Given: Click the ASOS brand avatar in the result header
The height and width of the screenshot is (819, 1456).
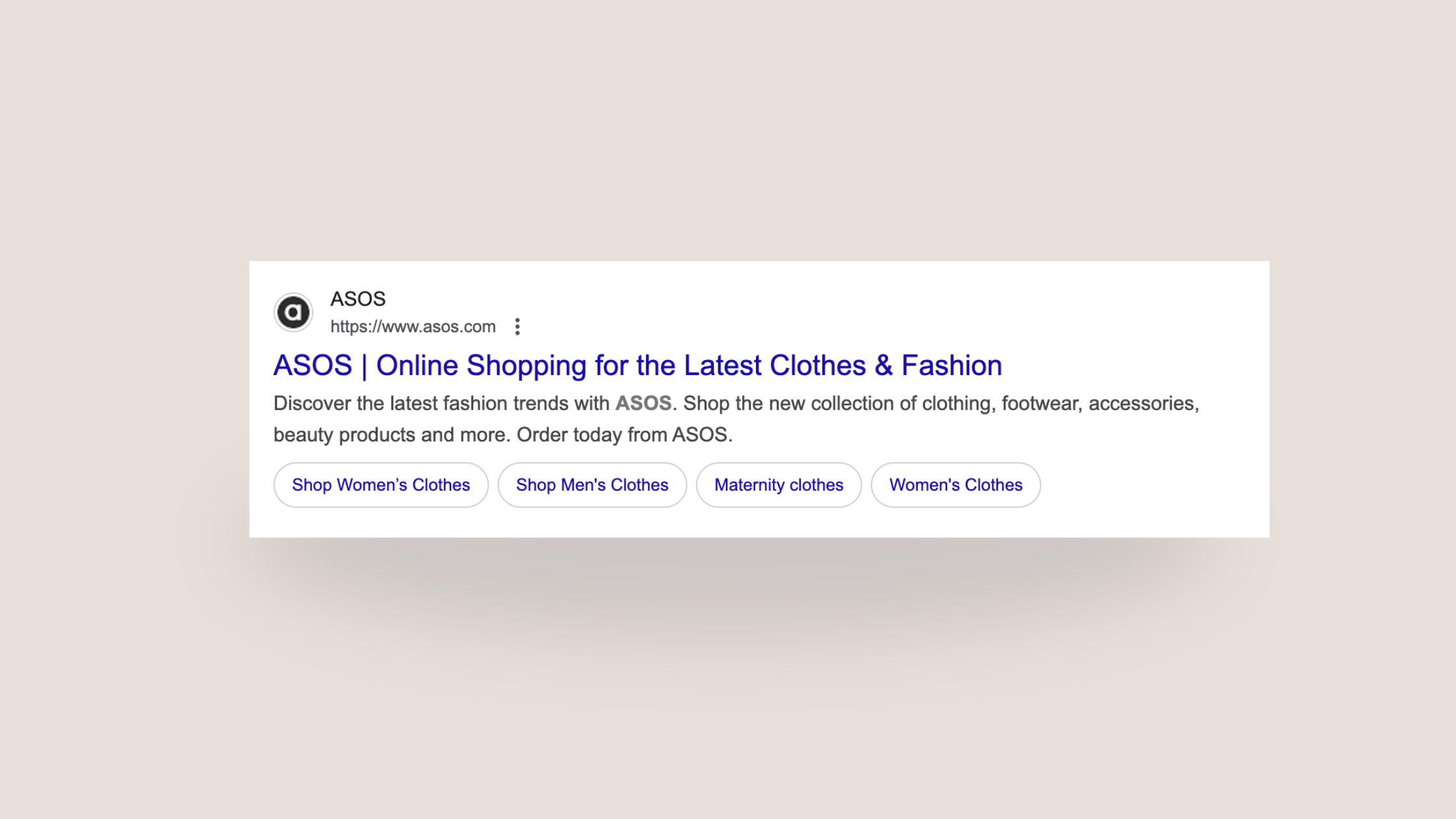Looking at the screenshot, I should point(293,311).
